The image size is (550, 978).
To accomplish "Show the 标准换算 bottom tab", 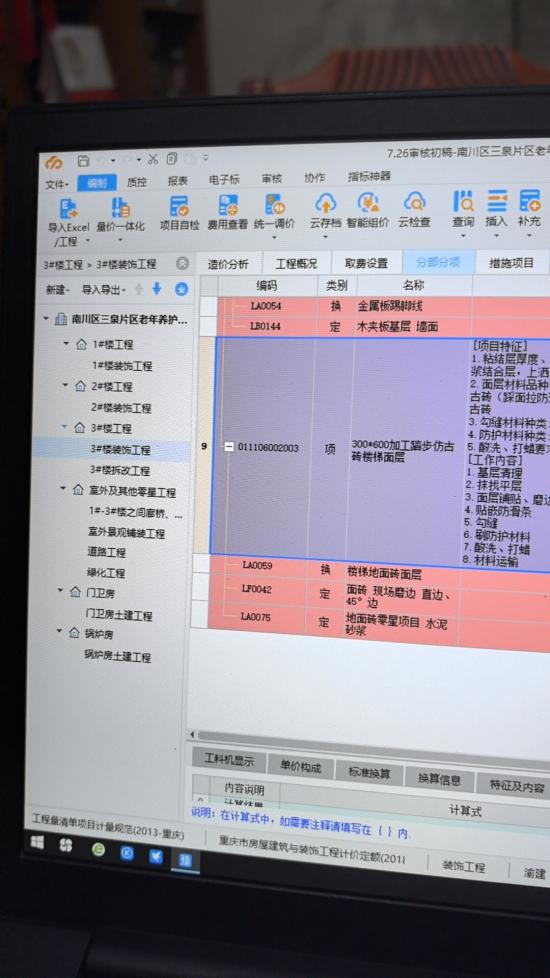I will (x=370, y=773).
